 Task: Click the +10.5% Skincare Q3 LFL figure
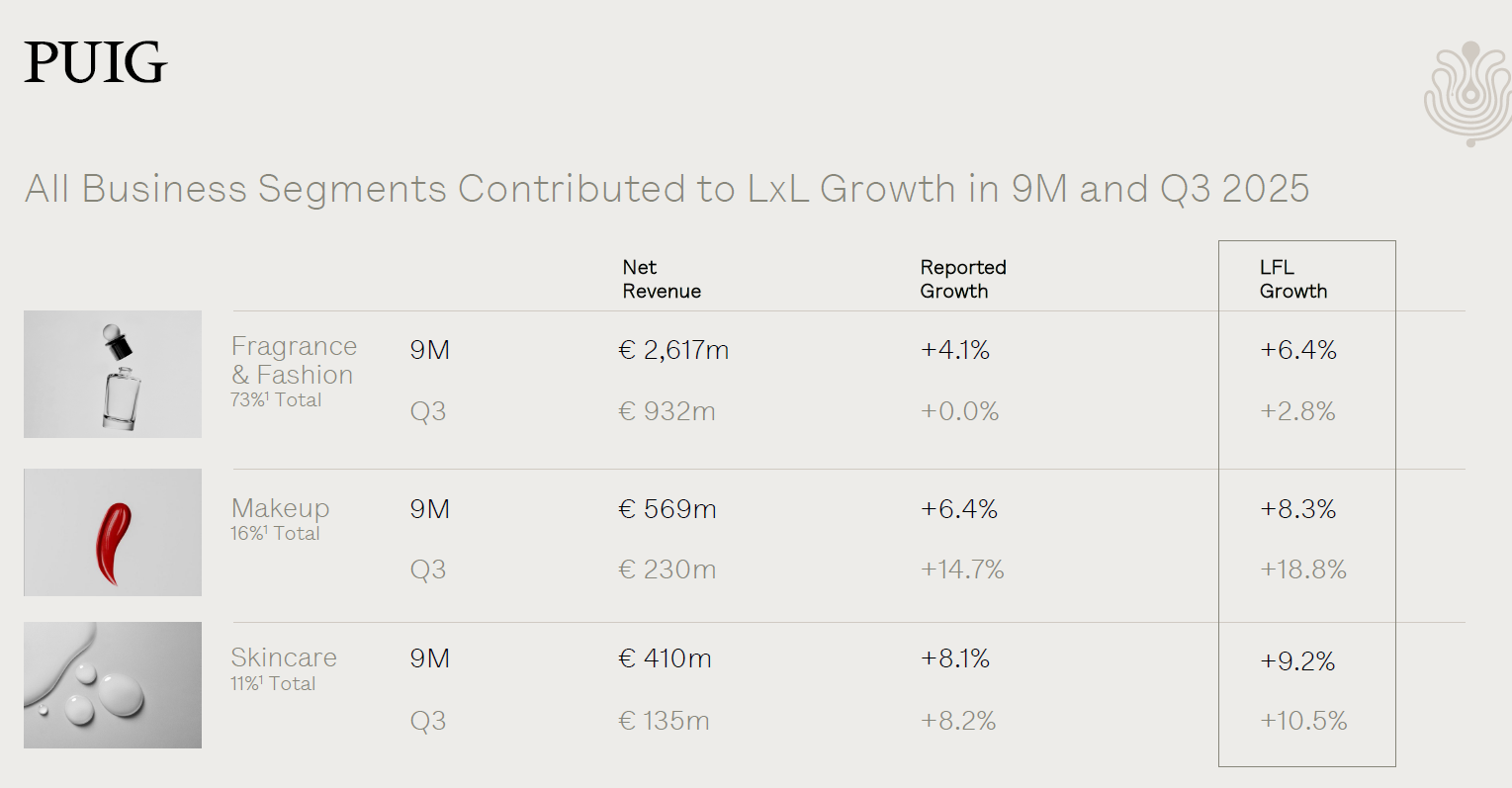(x=1303, y=721)
